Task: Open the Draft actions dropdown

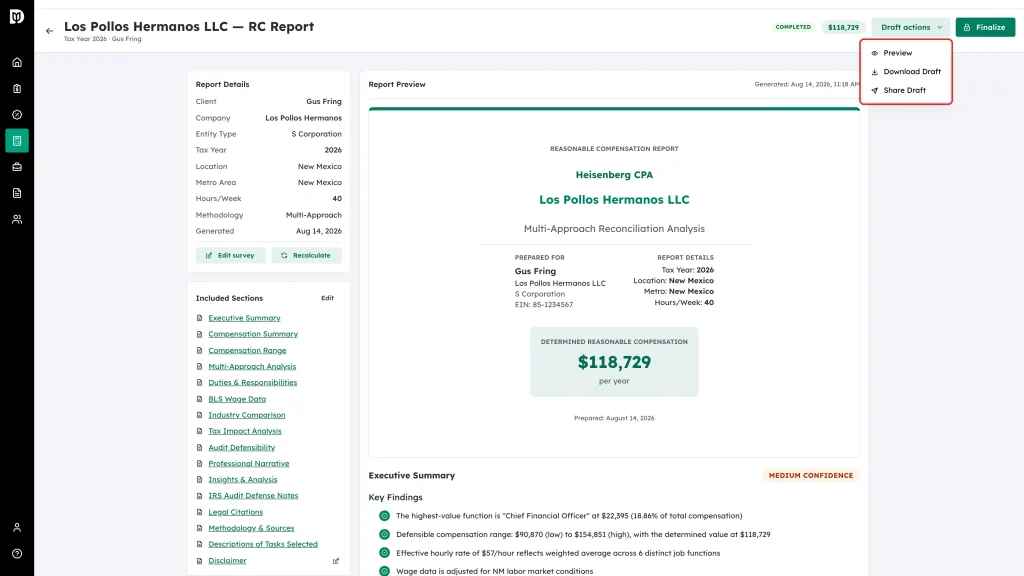Action: (x=910, y=27)
